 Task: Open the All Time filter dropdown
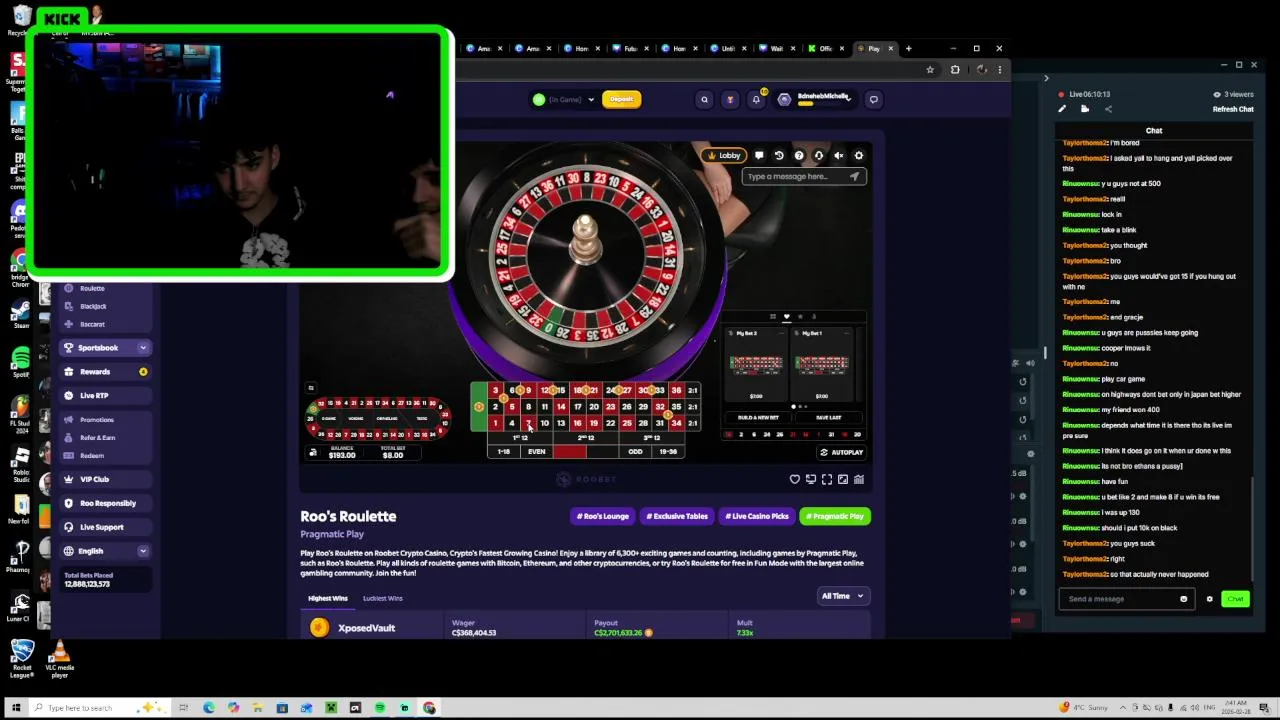tap(842, 596)
